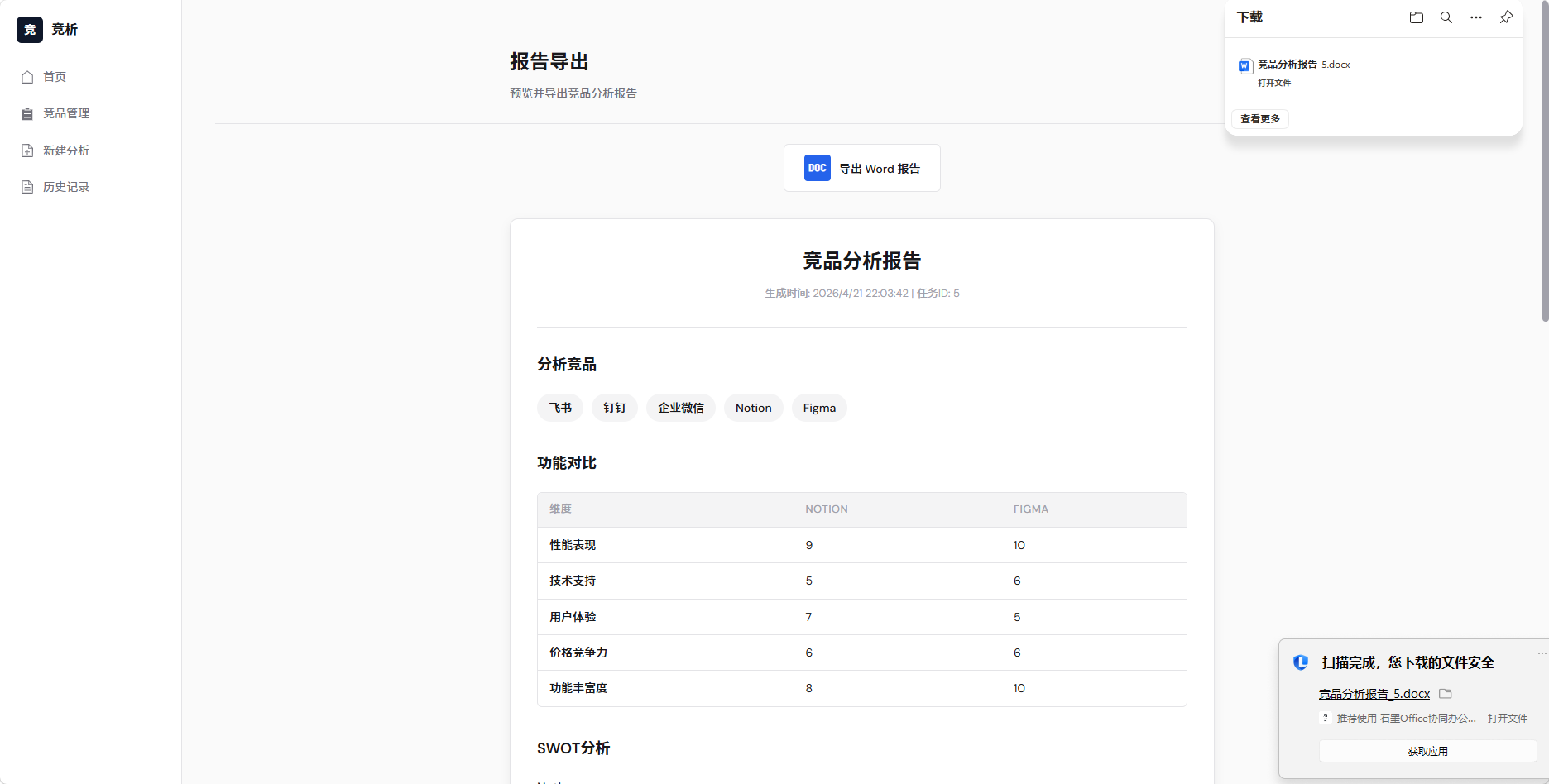The height and width of the screenshot is (784, 1549).
Task: Click 查看更多 in downloads panel
Action: pos(1260,119)
